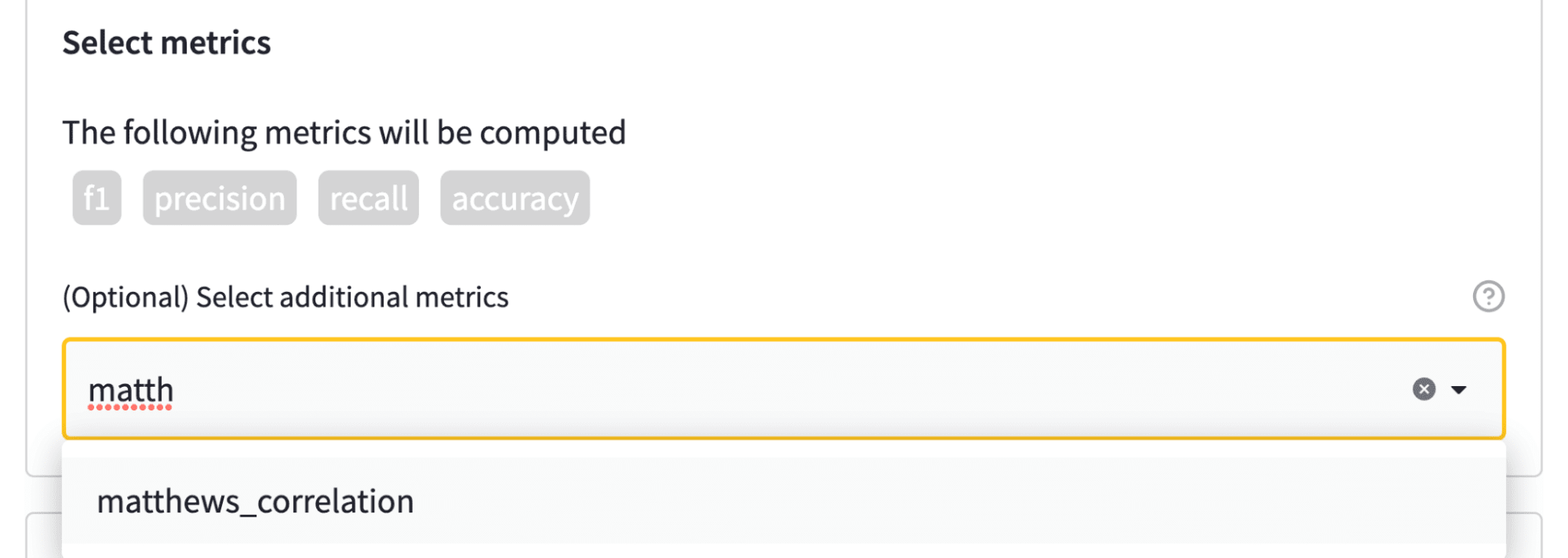Click the Select metrics heading

pyautogui.click(x=166, y=42)
